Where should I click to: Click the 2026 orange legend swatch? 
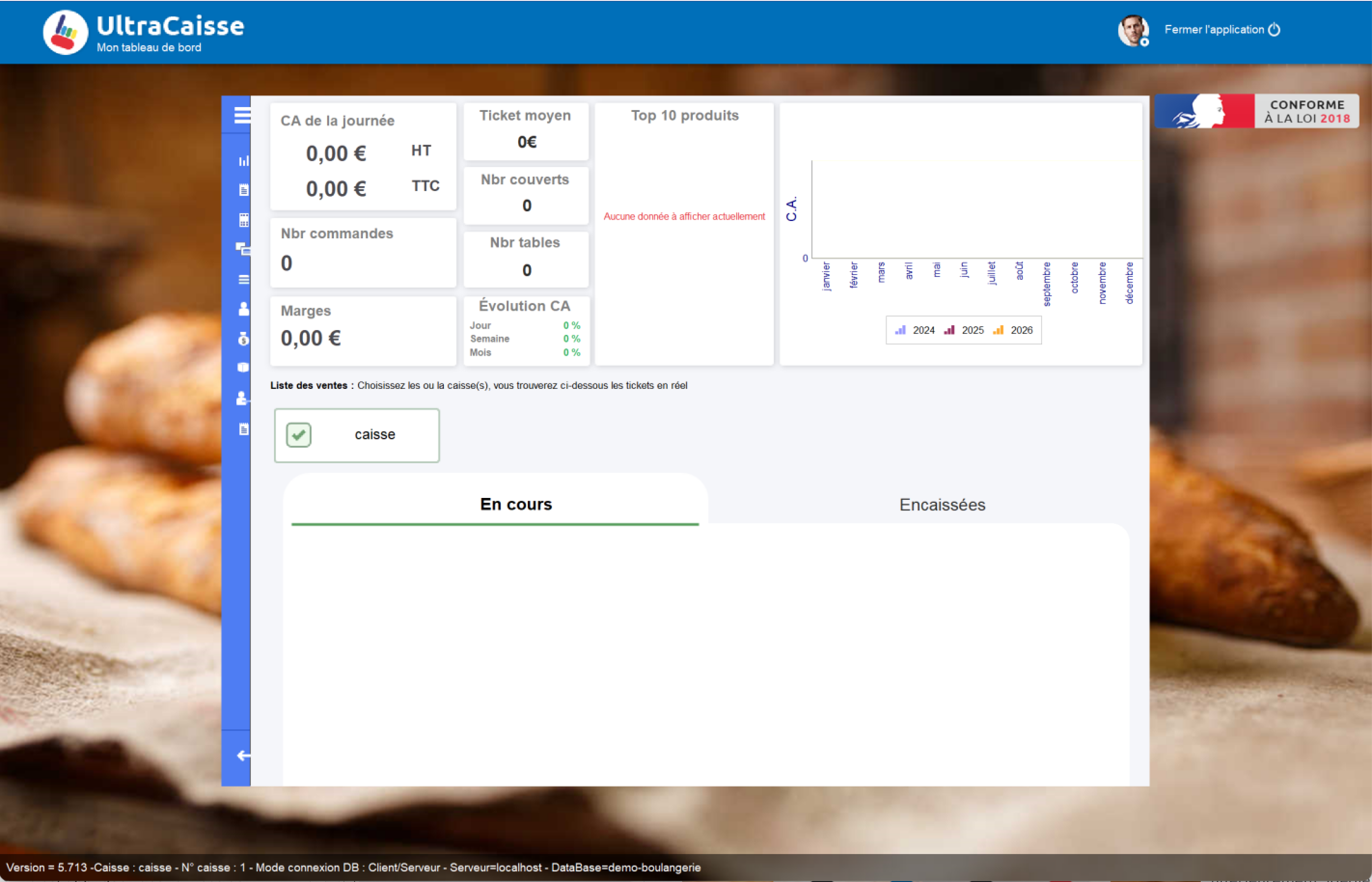coord(998,331)
